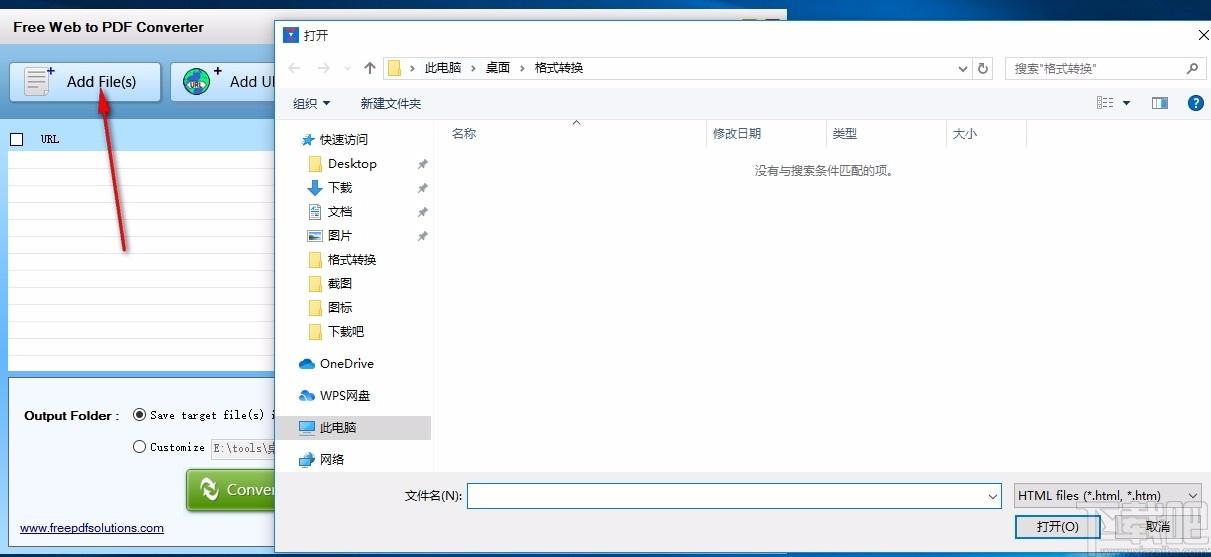Click the Customize output path field
The width and height of the screenshot is (1211, 557).
(243, 448)
